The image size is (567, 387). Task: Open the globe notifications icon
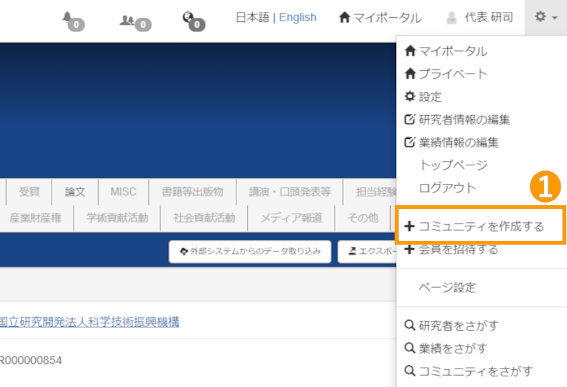pyautogui.click(x=194, y=21)
